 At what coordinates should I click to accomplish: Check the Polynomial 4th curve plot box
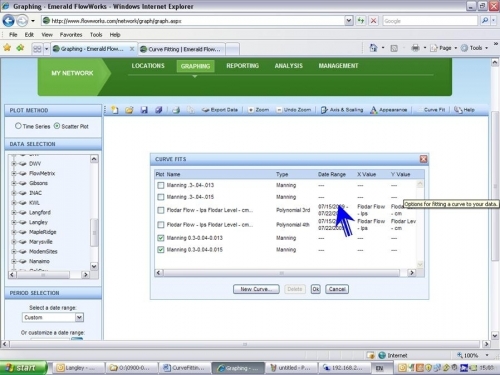161,225
